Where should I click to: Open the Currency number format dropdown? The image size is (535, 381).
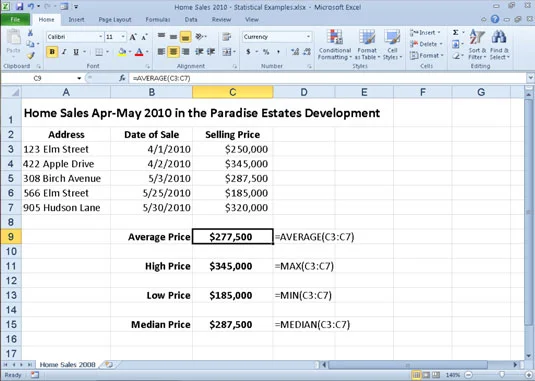click(x=308, y=37)
